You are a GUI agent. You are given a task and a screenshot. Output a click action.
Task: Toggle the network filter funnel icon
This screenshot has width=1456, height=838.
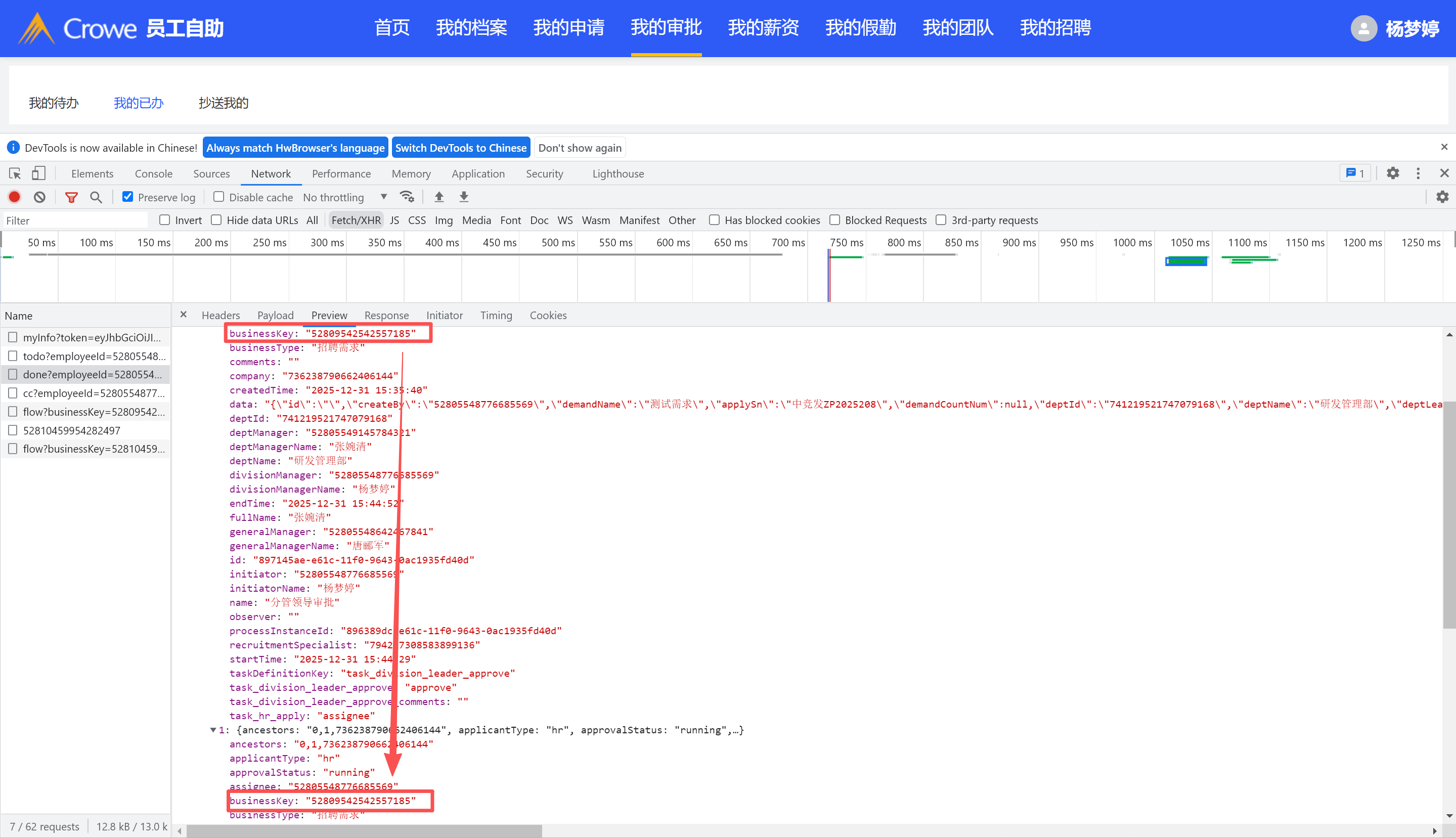pyautogui.click(x=71, y=197)
